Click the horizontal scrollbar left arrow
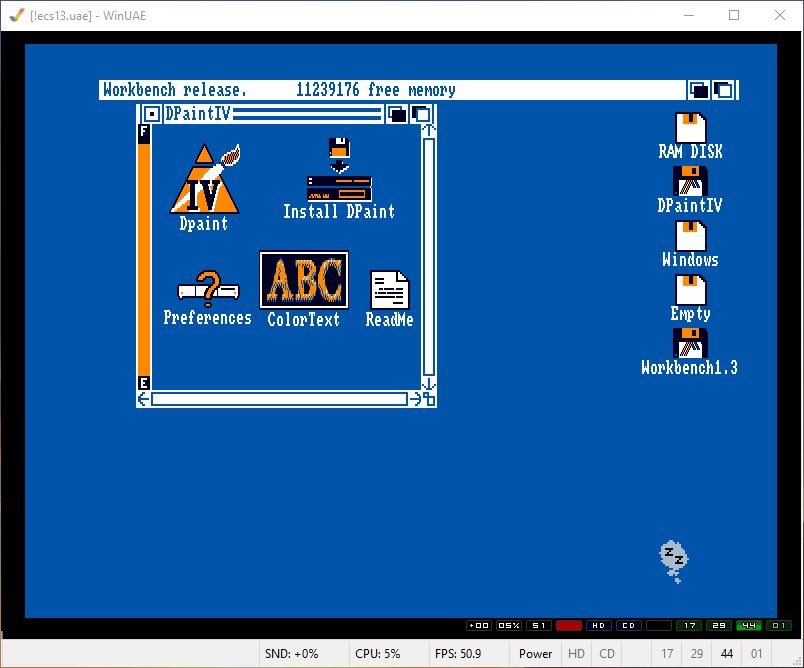The width and height of the screenshot is (804, 668). coord(144,399)
